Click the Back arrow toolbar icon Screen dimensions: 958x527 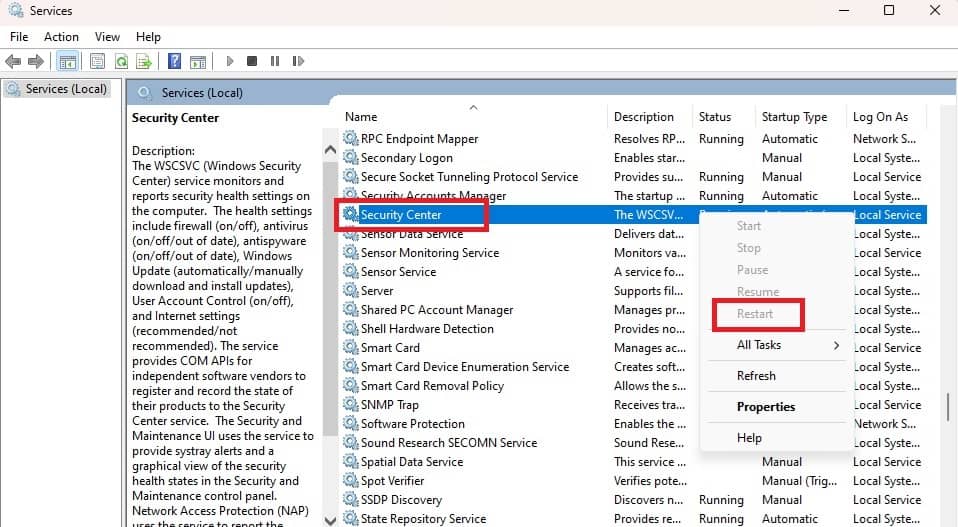pos(13,61)
